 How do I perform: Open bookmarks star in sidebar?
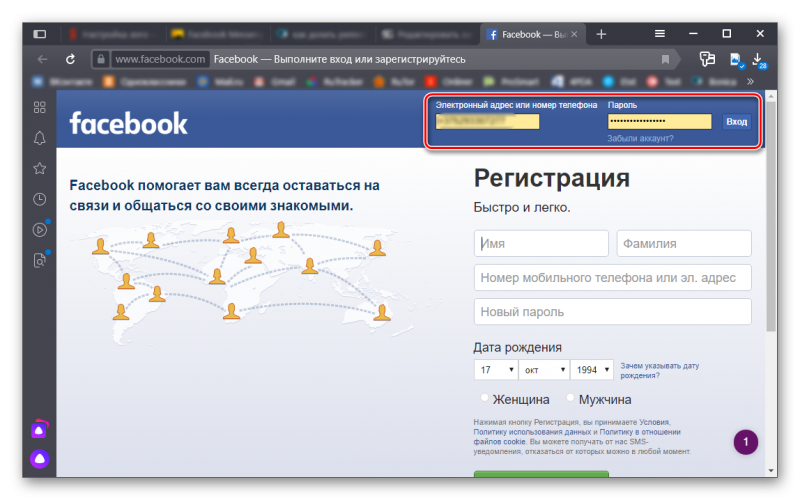[40, 168]
